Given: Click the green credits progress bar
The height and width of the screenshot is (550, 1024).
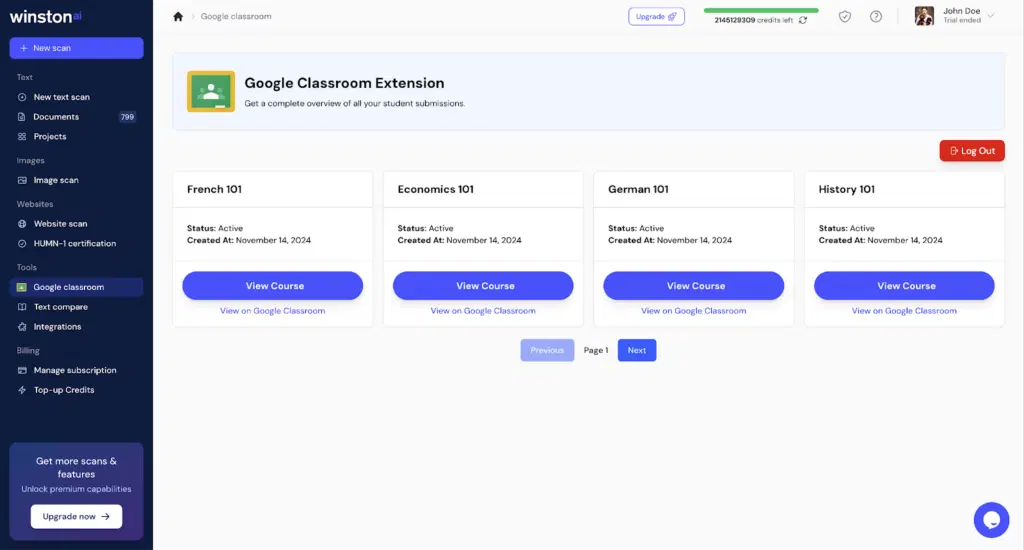Looking at the screenshot, I should click(x=760, y=10).
